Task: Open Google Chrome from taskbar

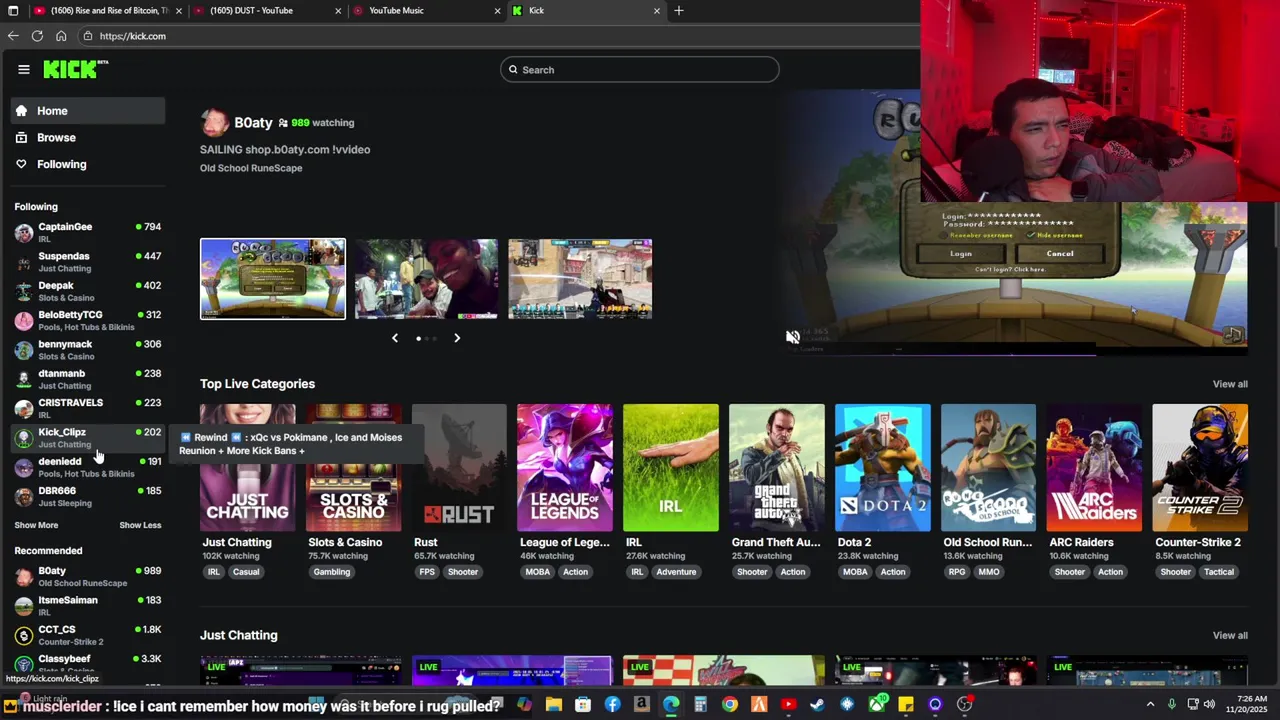Action: [x=730, y=705]
